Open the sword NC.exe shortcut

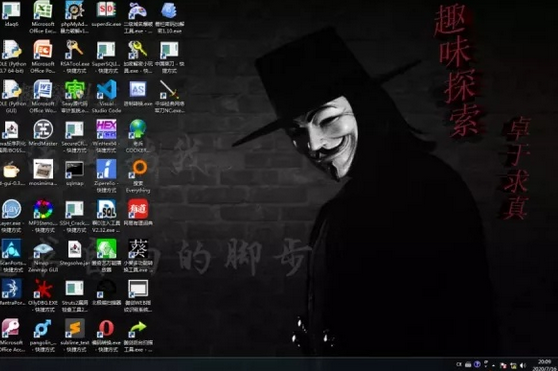169,97
